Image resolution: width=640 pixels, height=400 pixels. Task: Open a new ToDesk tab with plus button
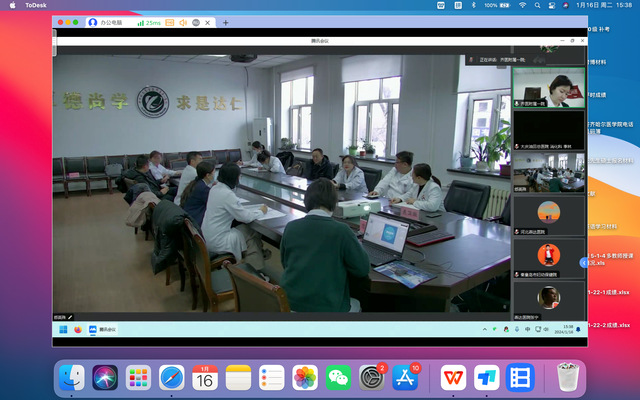tap(225, 22)
